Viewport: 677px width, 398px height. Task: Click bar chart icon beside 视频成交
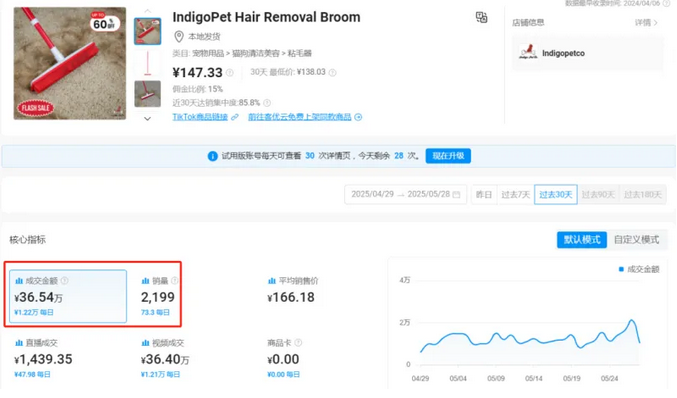point(145,343)
